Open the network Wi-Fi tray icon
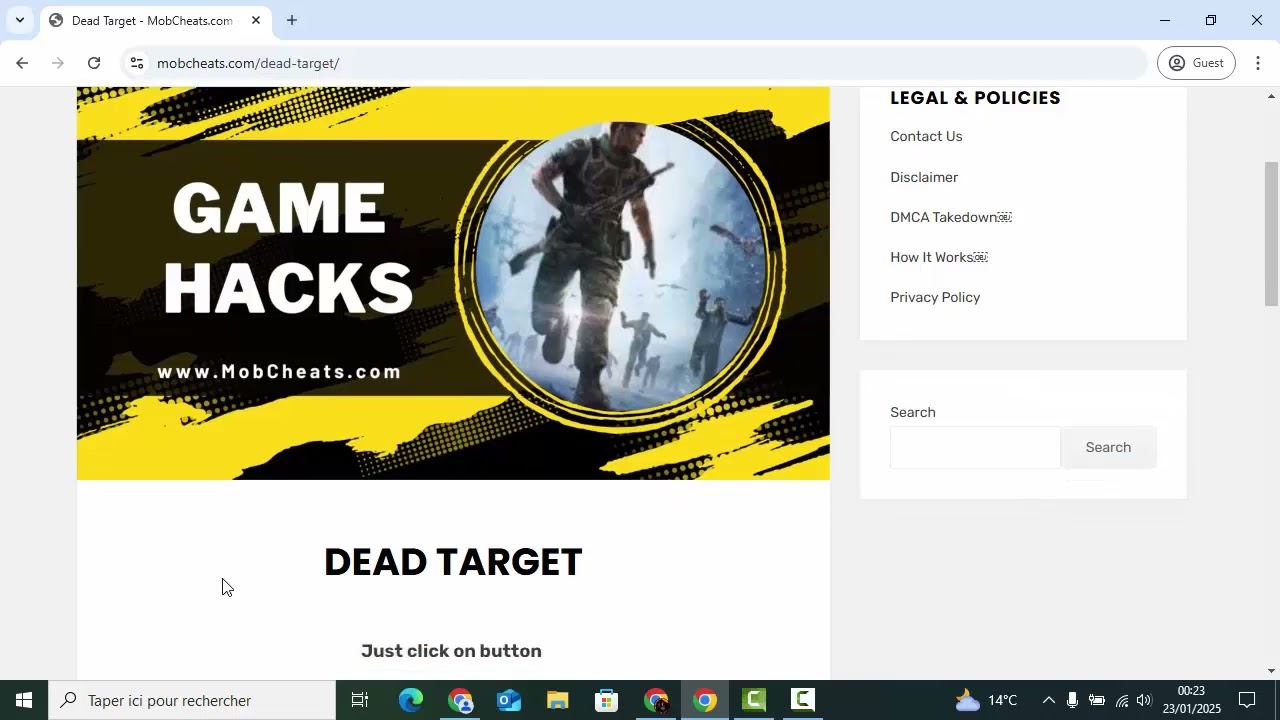The height and width of the screenshot is (720, 1280). [1121, 700]
